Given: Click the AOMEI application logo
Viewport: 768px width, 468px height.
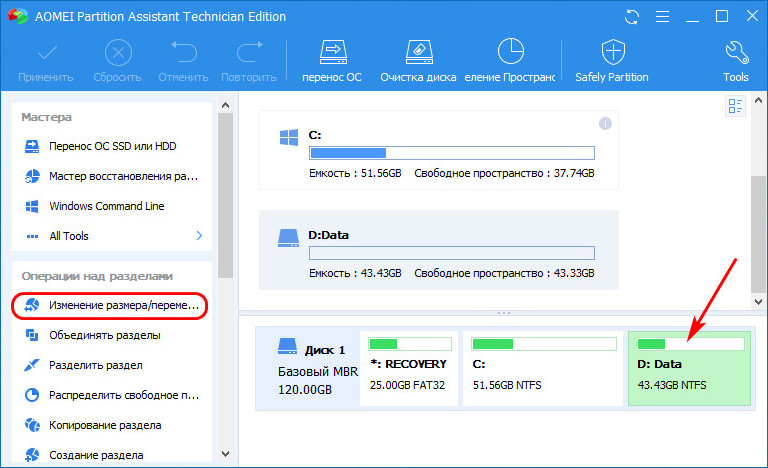Looking at the screenshot, I should (18, 16).
